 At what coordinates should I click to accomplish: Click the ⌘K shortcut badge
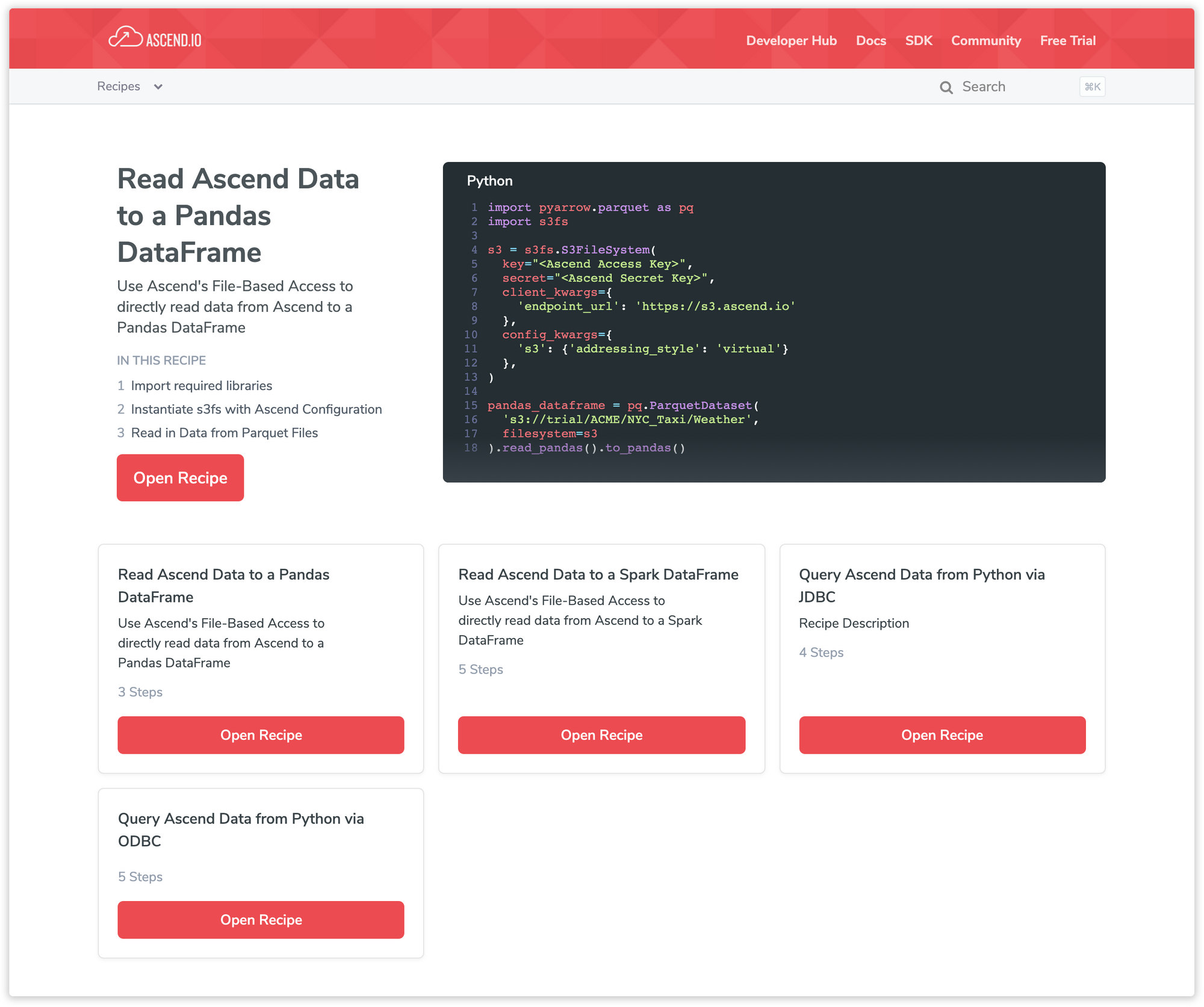tap(1092, 87)
